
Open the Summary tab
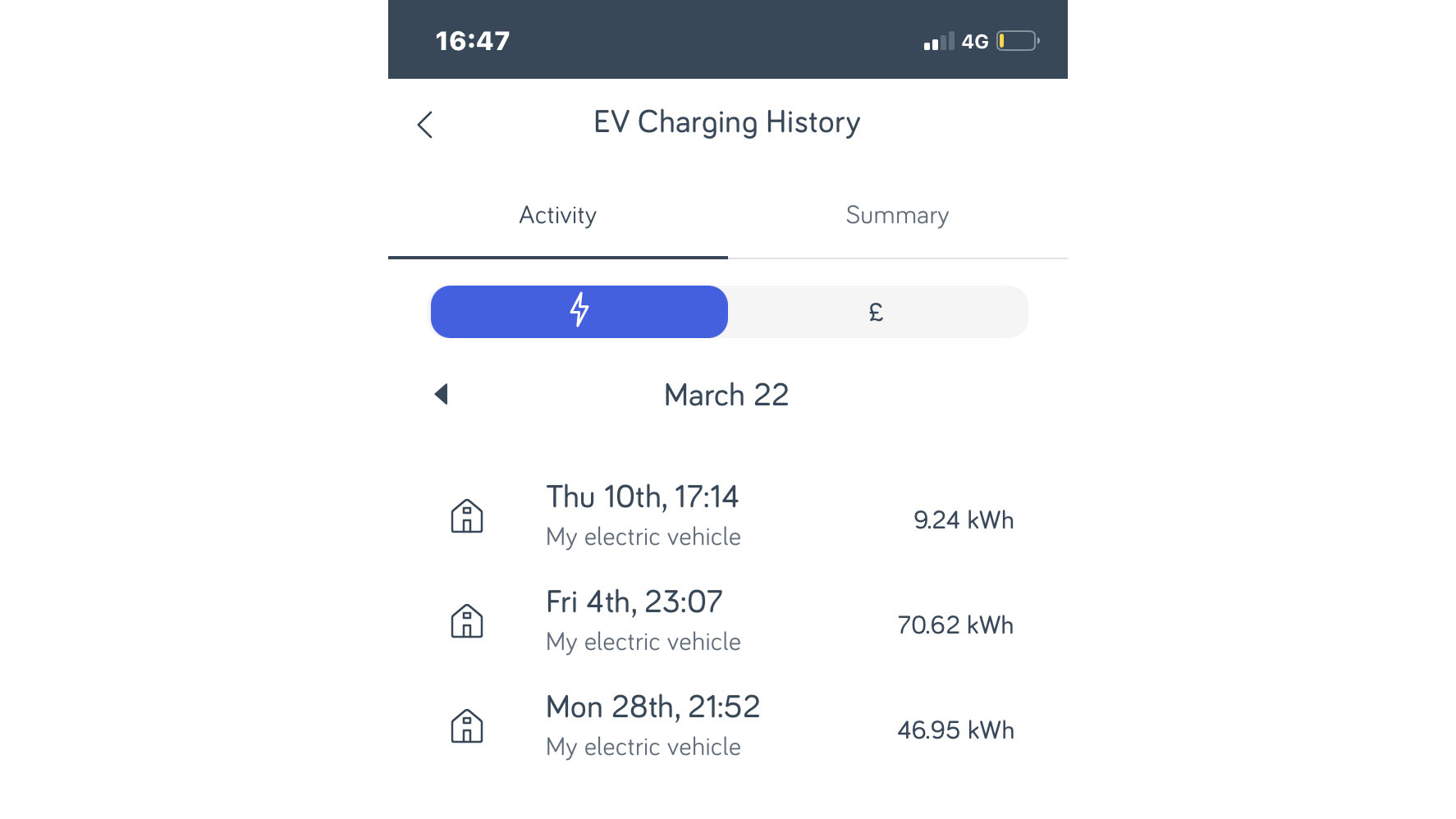point(898,216)
